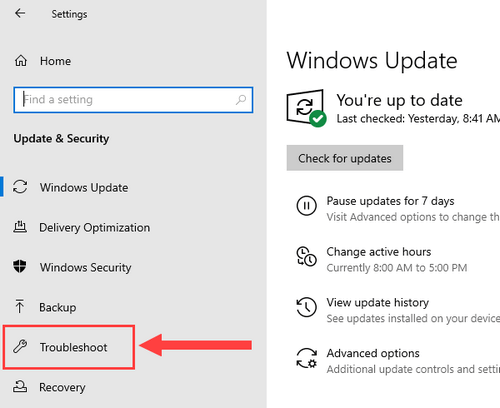Click the Settings window title text

69,14
